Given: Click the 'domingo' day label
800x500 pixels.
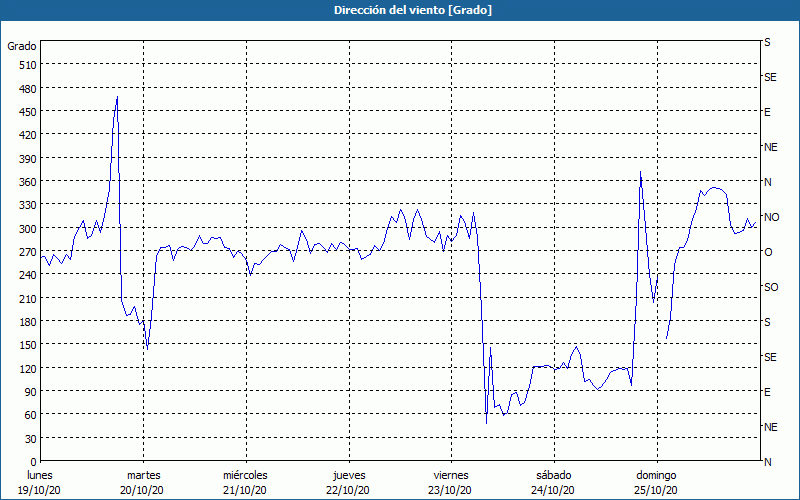Looking at the screenshot, I should (x=656, y=475).
